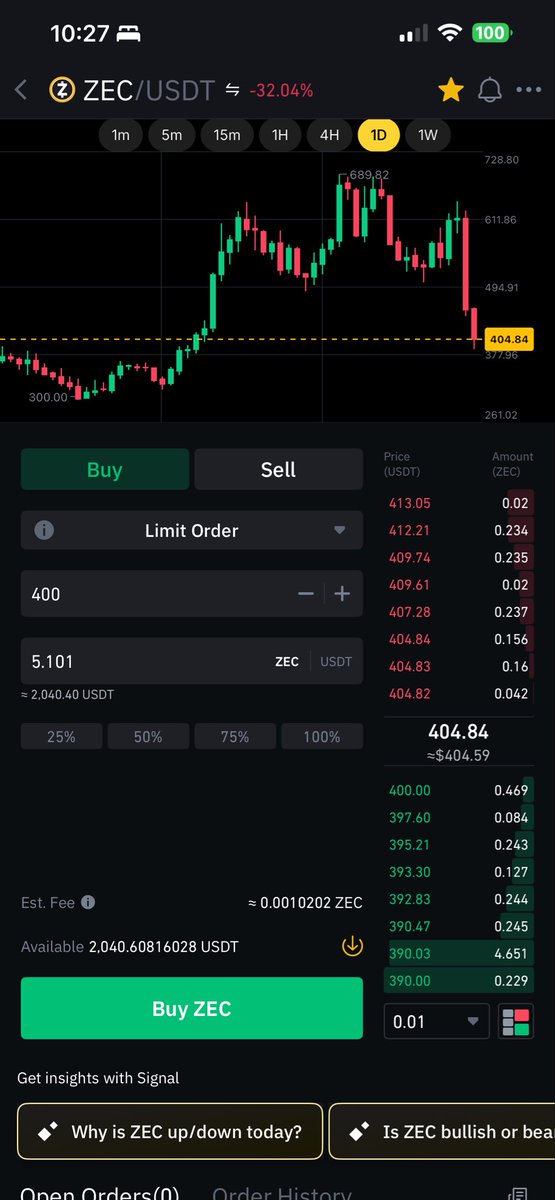
Task: Tap the 404.84 current price chart label
Action: click(x=509, y=340)
